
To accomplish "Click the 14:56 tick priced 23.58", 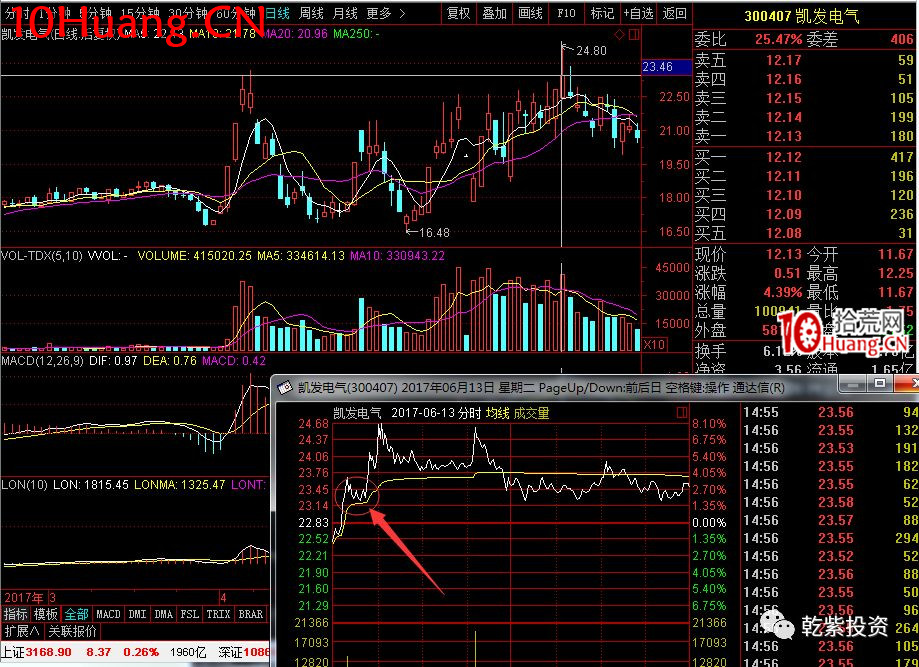I will tap(831, 502).
